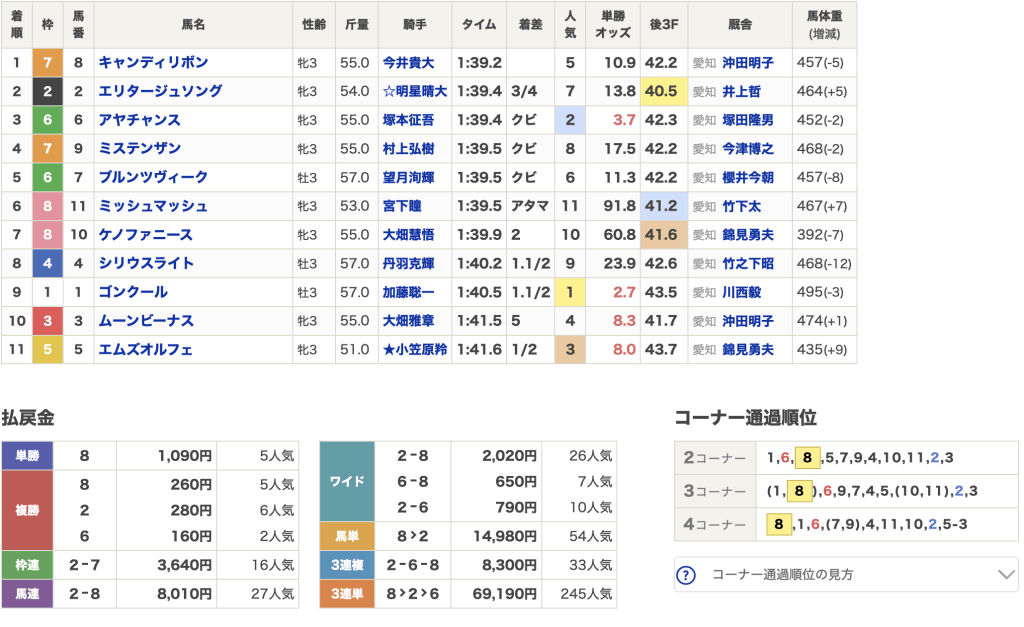Click the 3コーナー row label
1024x627 pixels.
click(714, 491)
